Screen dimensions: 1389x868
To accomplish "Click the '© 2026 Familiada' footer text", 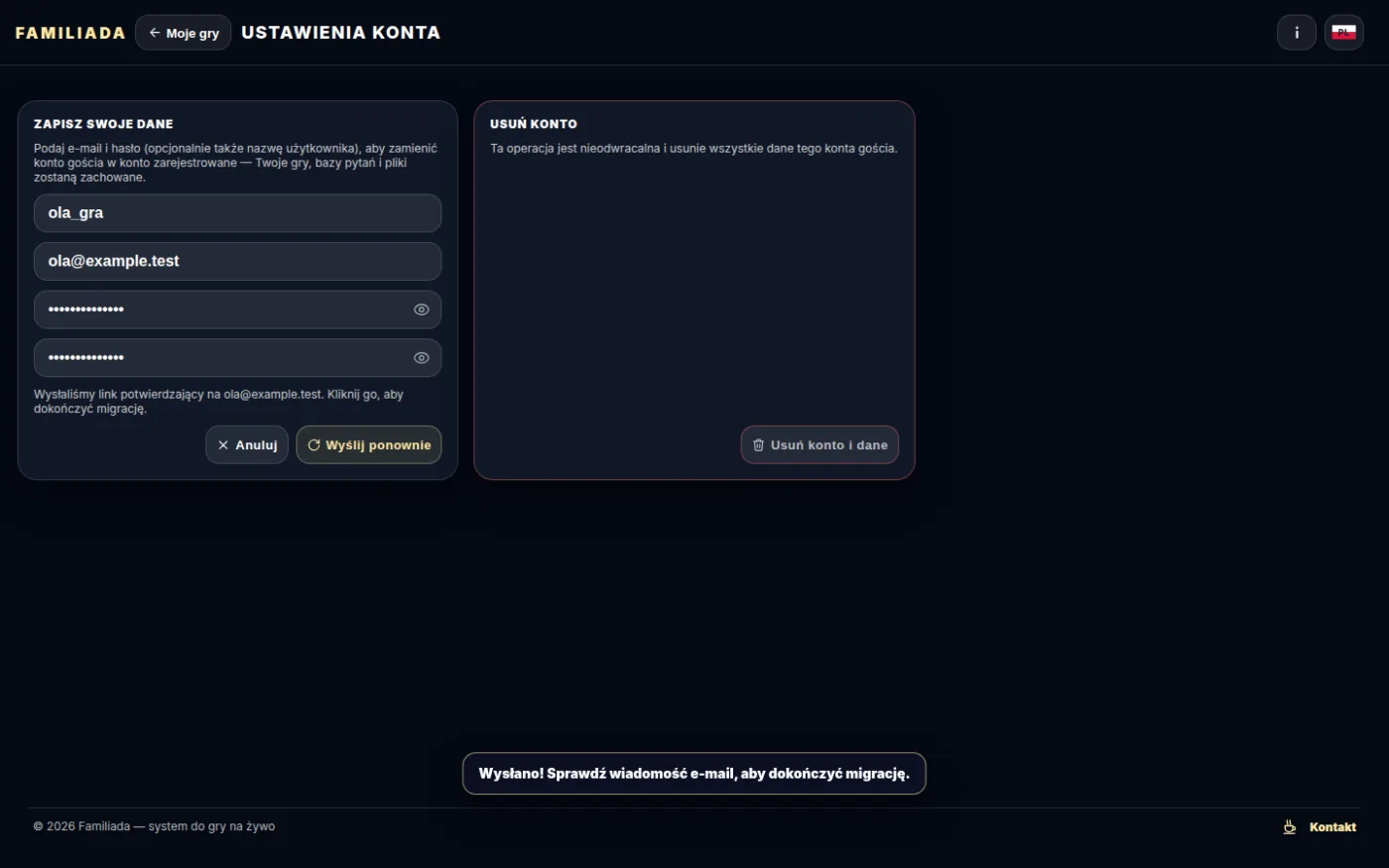I will [x=154, y=826].
